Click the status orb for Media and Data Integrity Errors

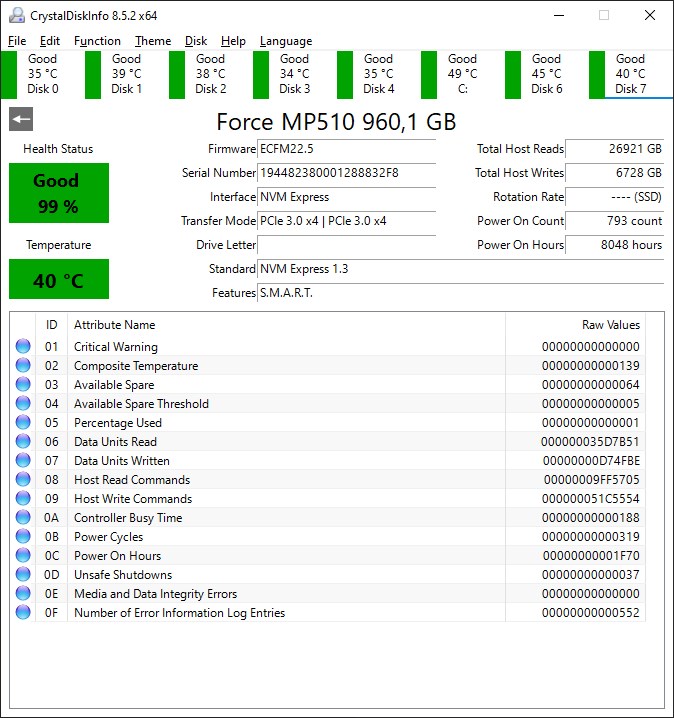[x=23, y=593]
